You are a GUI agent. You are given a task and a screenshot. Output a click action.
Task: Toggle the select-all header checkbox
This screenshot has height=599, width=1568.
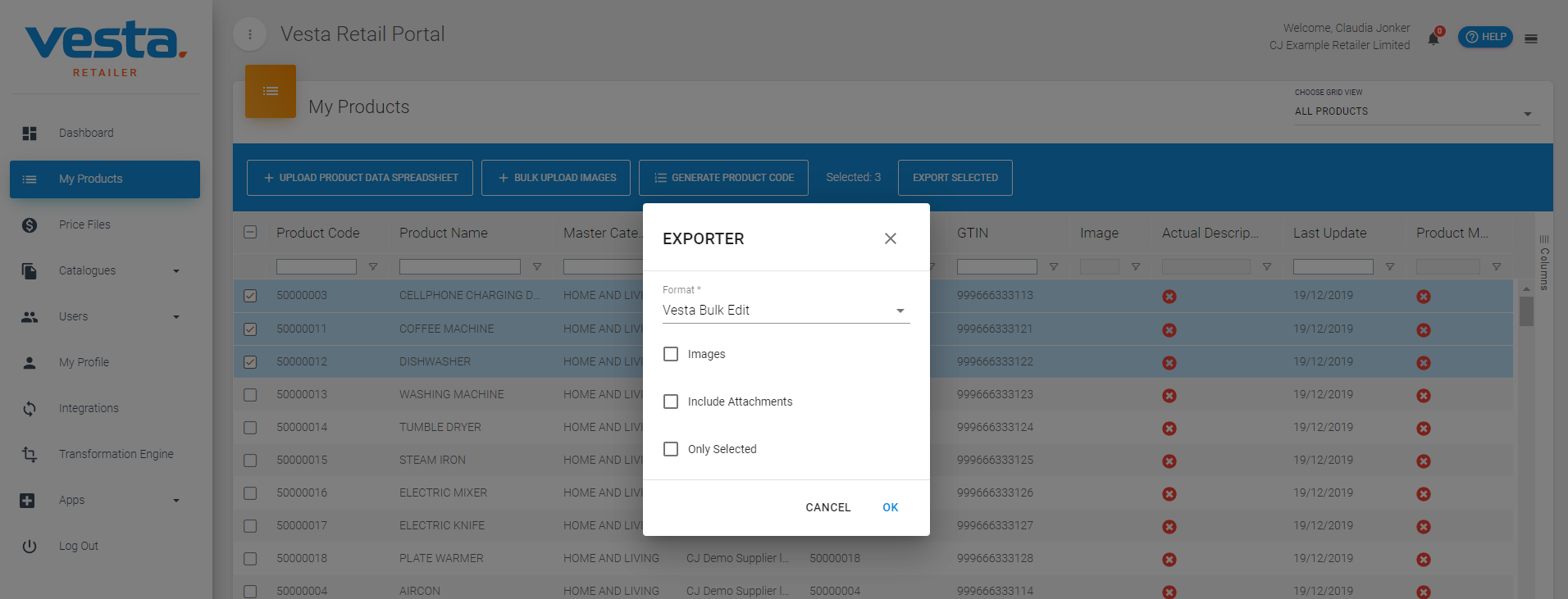(x=250, y=232)
